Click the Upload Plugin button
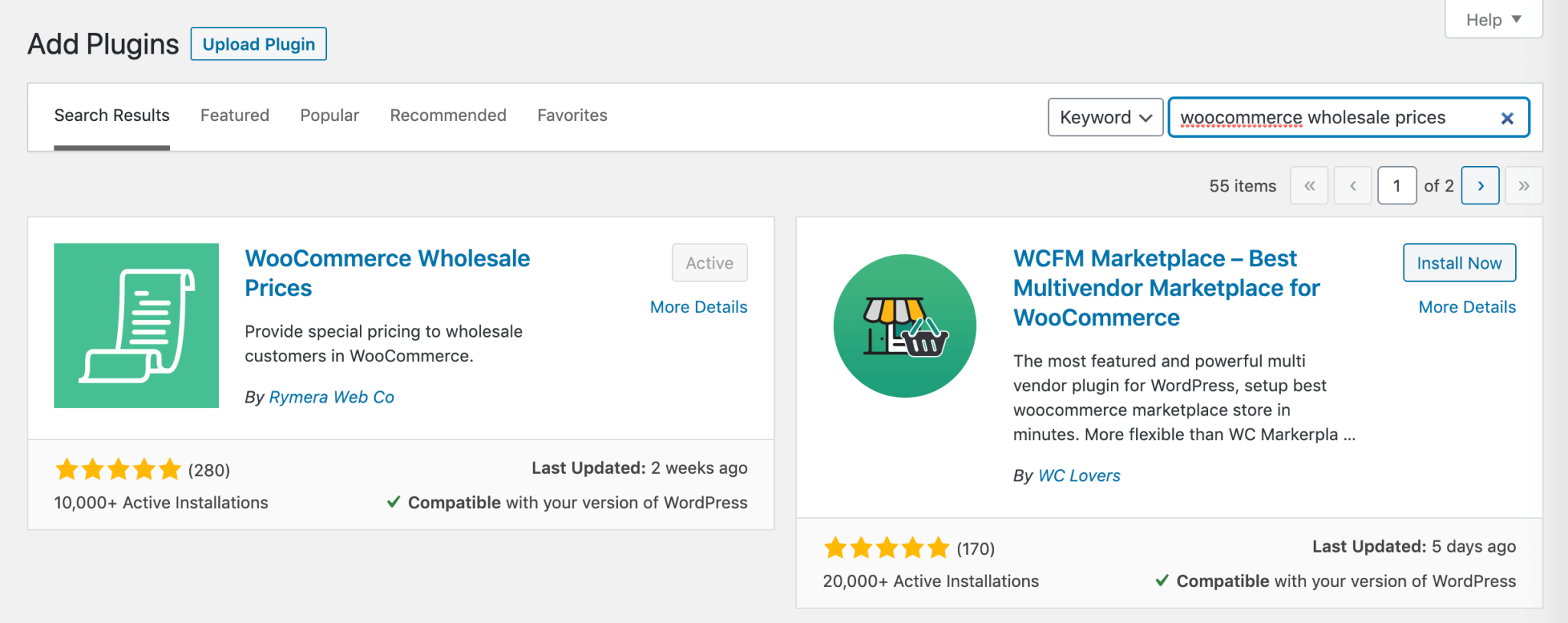1568x623 pixels. click(259, 44)
